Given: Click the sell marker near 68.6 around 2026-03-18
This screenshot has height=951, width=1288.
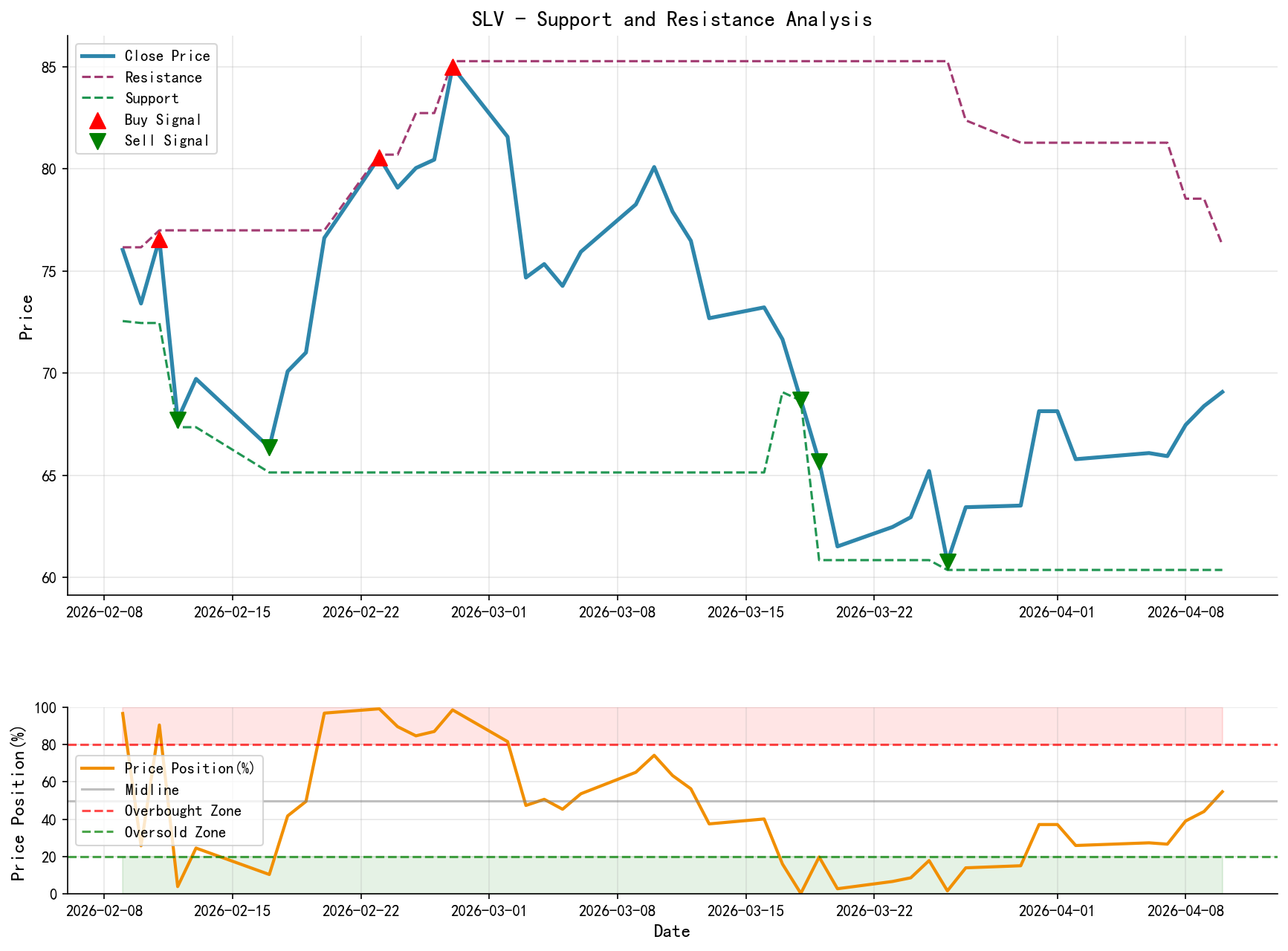Looking at the screenshot, I should tap(800, 400).
